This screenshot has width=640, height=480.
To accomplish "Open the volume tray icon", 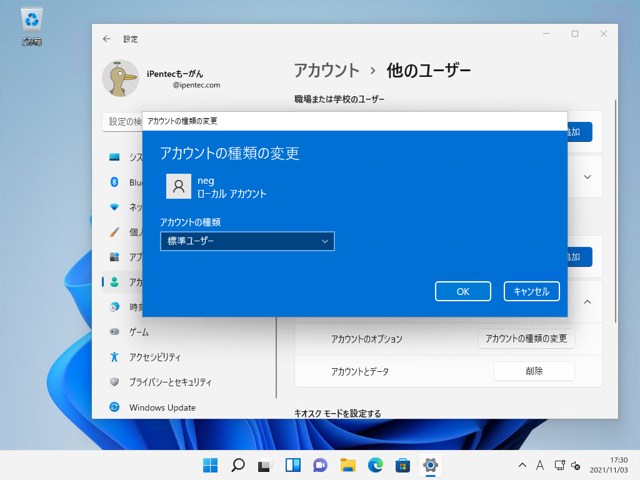I will click(576, 465).
